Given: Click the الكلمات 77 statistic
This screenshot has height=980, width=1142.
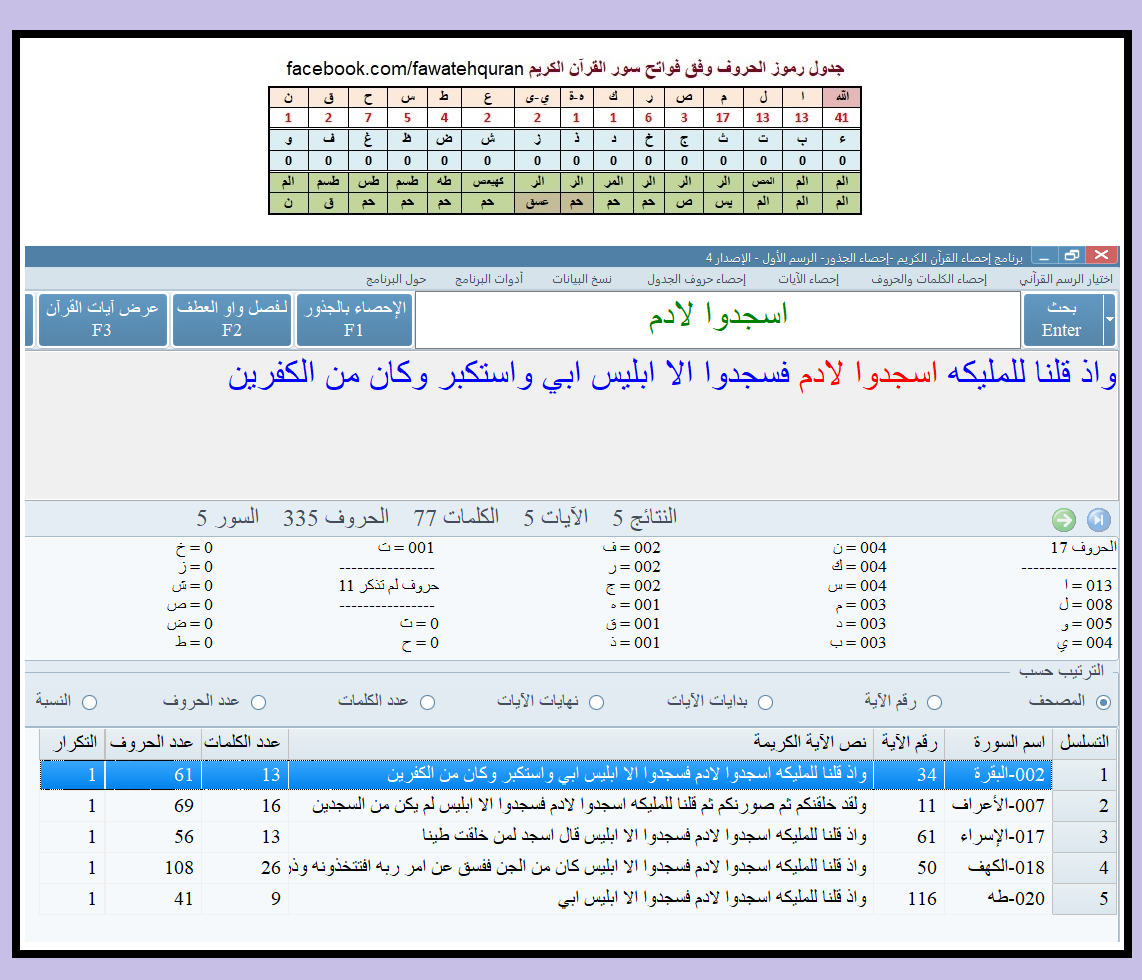Looking at the screenshot, I should click(456, 518).
